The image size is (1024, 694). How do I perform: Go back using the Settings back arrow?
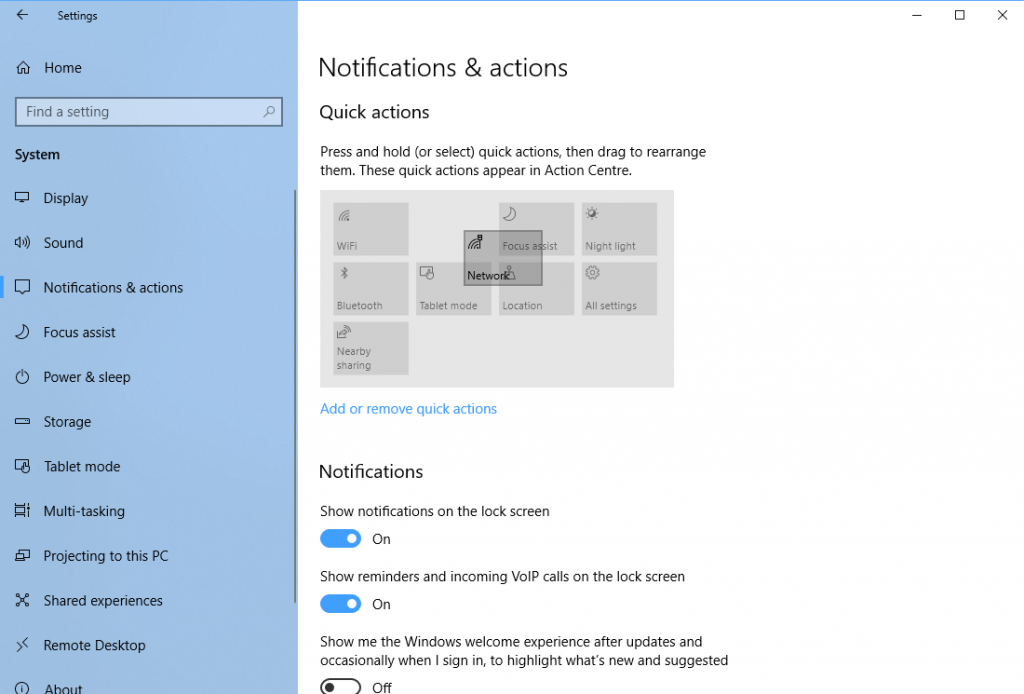click(x=22, y=15)
